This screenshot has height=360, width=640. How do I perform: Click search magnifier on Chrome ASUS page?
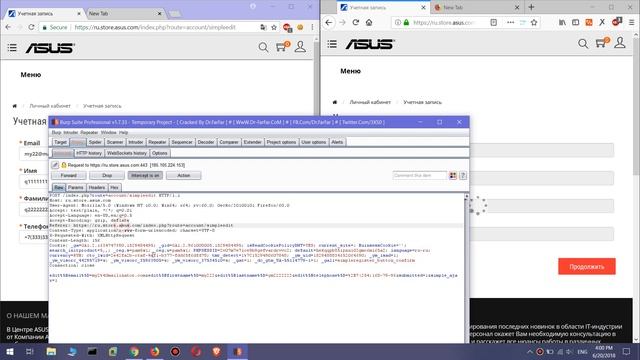pos(263,47)
